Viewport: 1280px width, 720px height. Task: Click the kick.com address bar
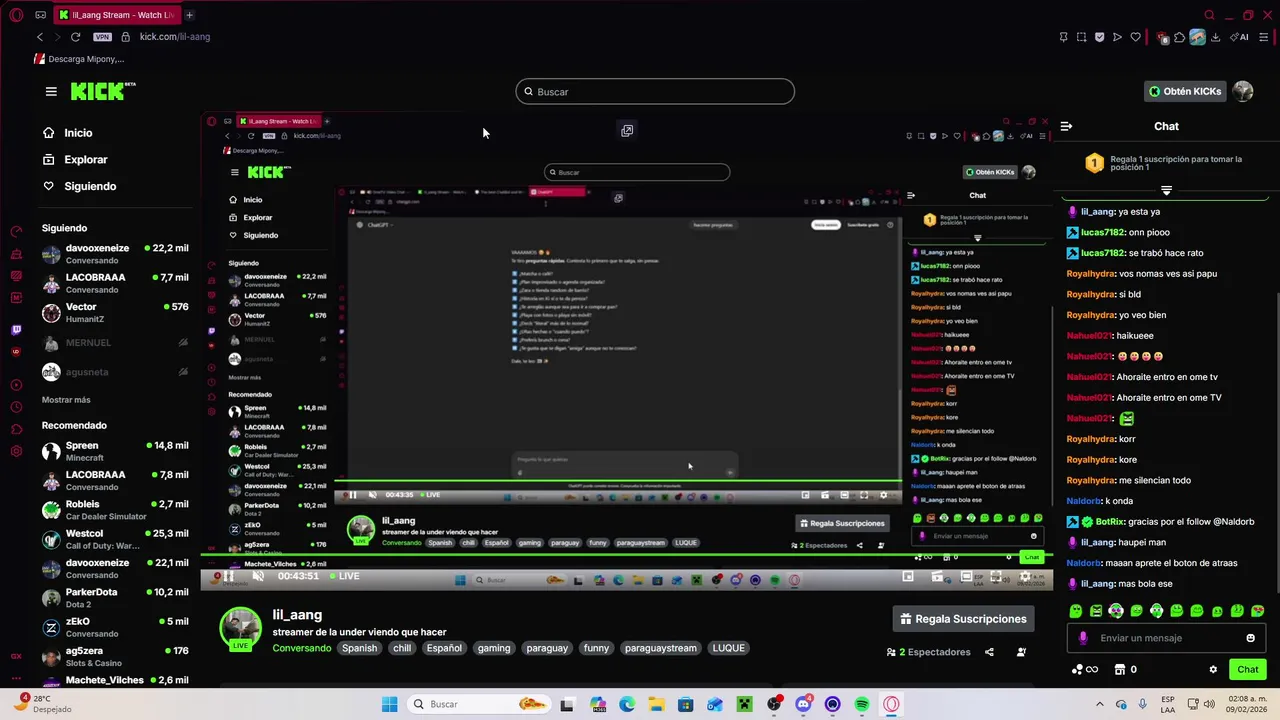click(175, 37)
